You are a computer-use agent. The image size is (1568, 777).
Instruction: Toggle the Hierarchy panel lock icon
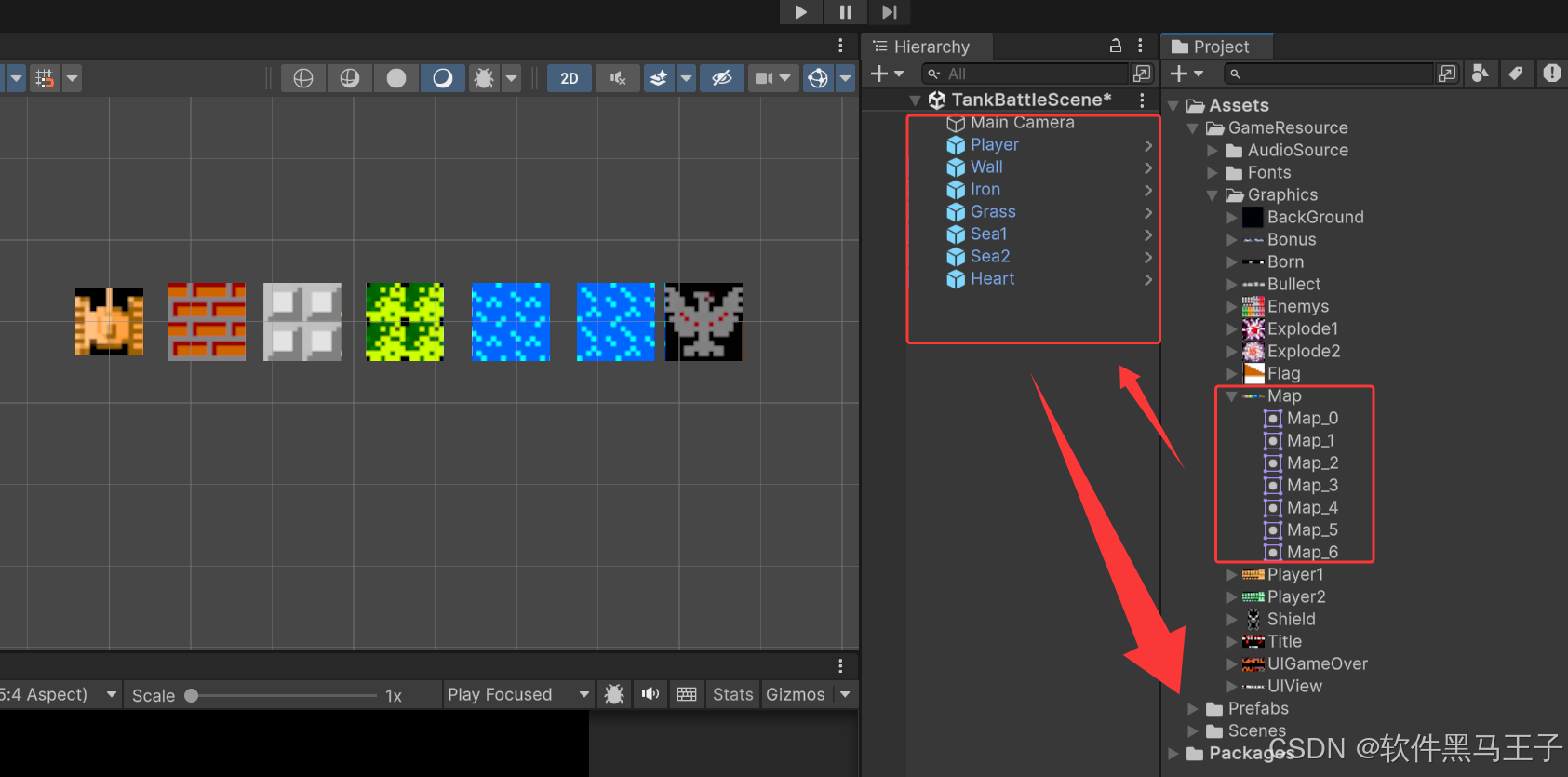pos(1116,46)
